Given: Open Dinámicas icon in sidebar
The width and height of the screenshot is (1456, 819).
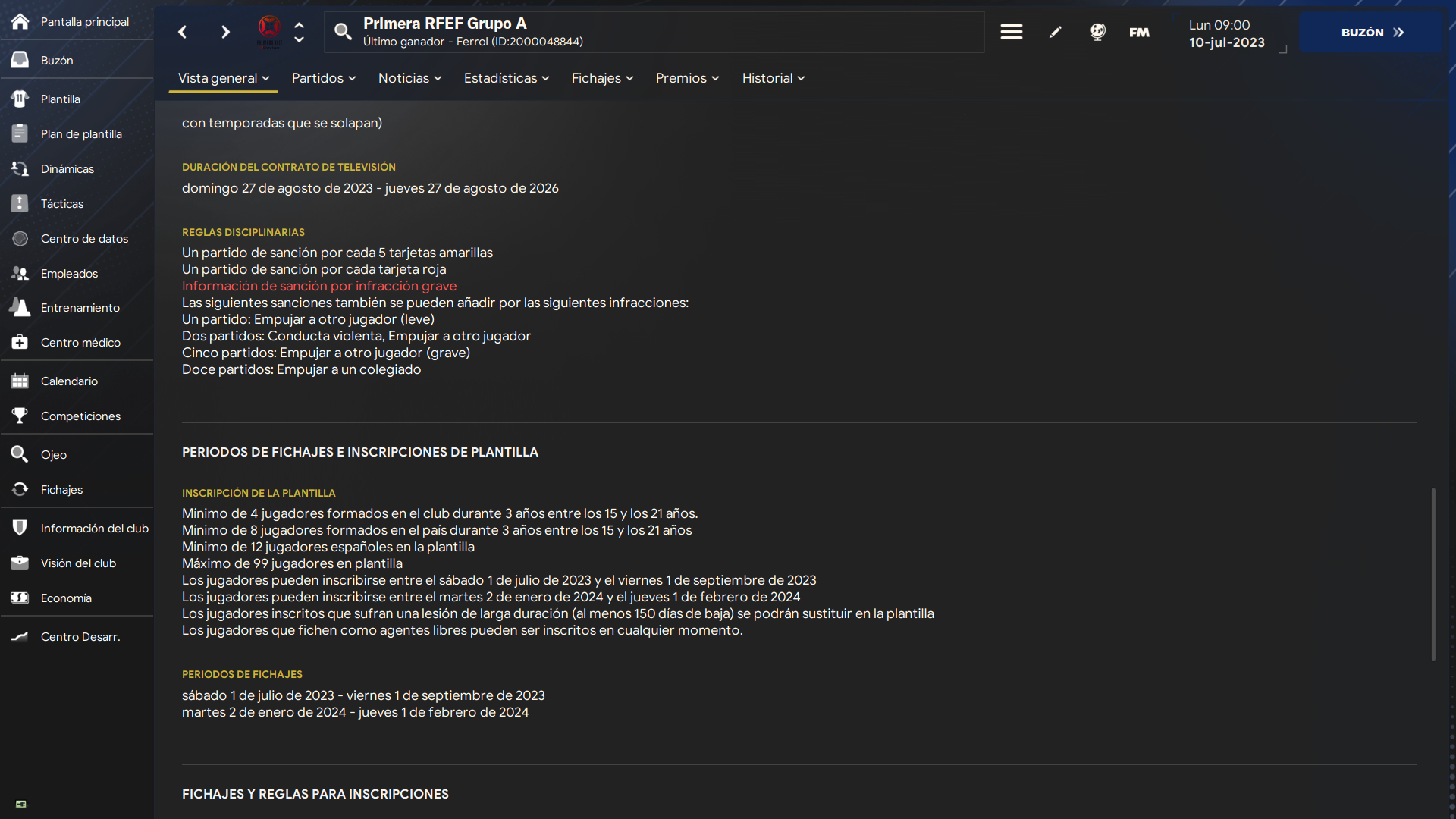Looking at the screenshot, I should coord(20,168).
